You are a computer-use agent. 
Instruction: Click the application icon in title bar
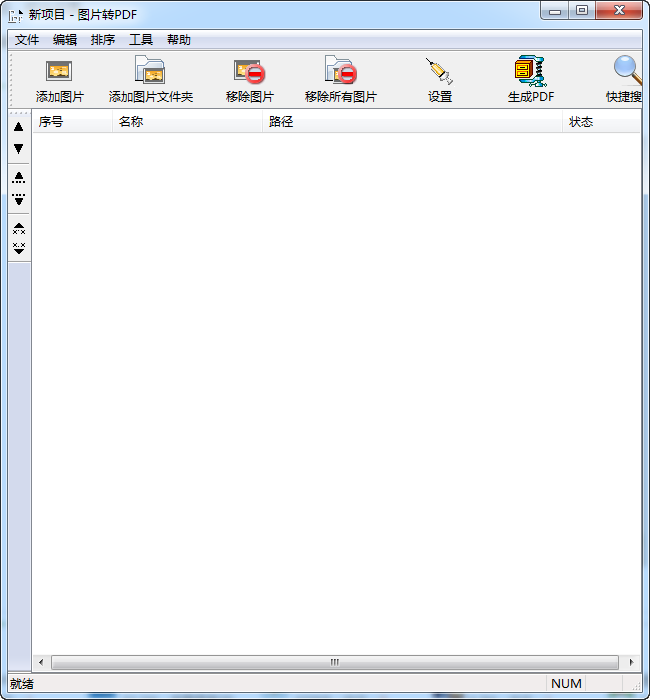coord(16,15)
